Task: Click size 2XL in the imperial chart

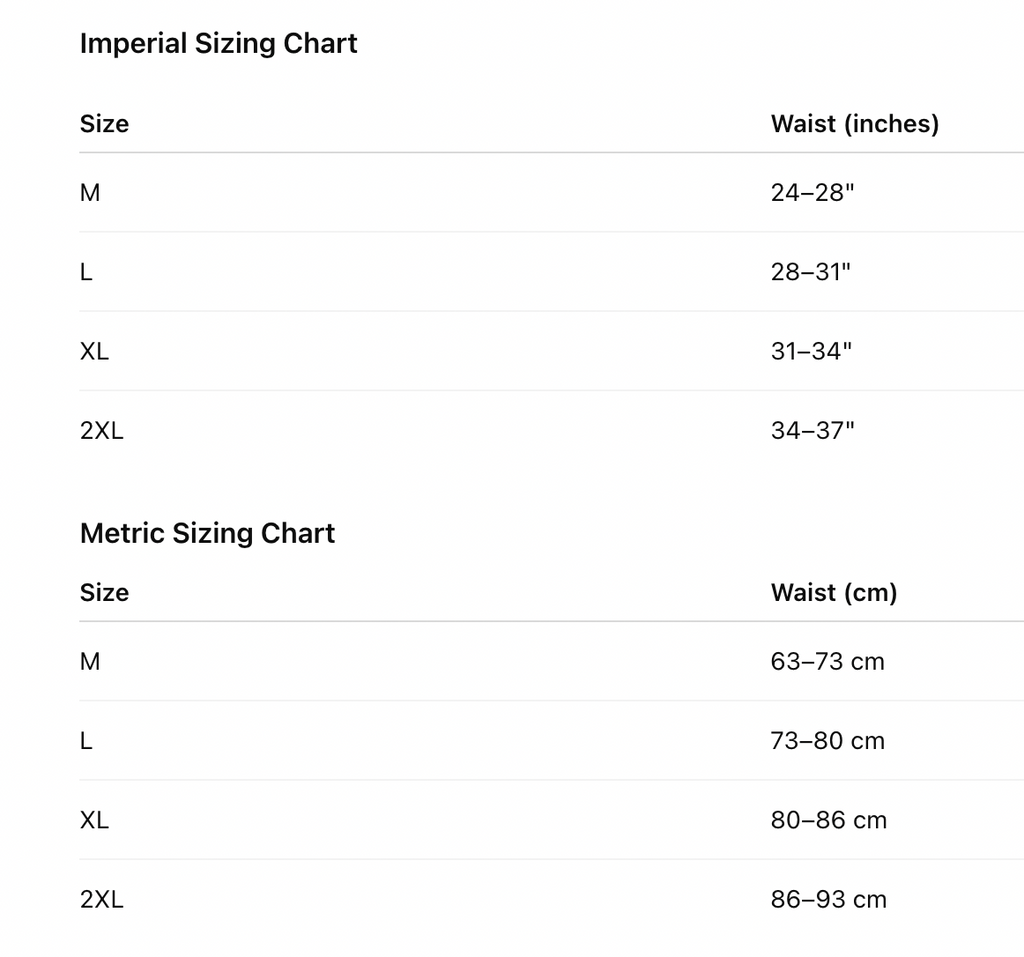Action: click(x=101, y=431)
